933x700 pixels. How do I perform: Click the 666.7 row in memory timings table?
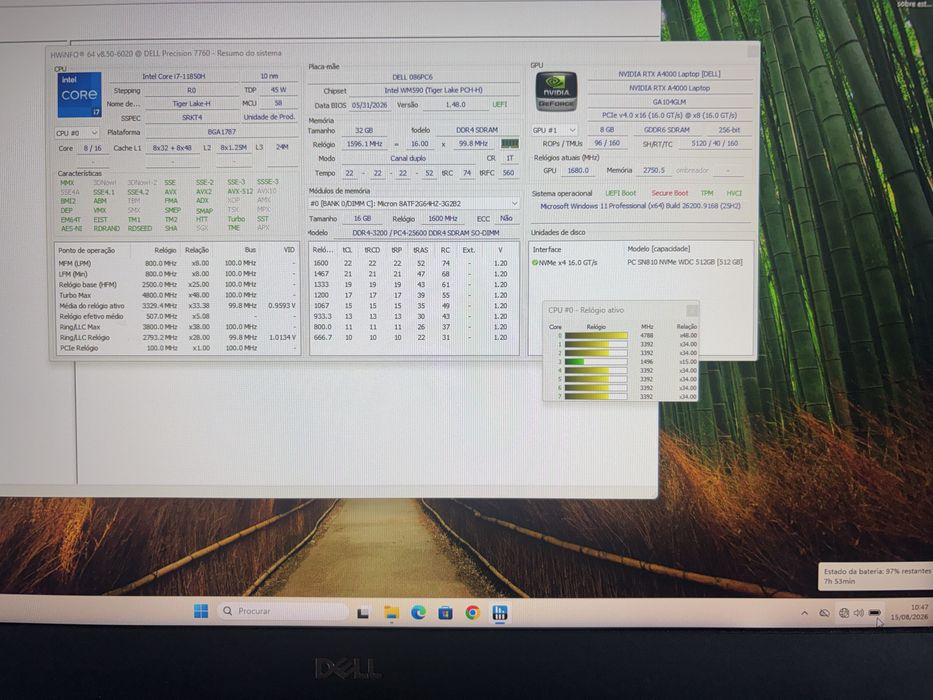pos(414,338)
